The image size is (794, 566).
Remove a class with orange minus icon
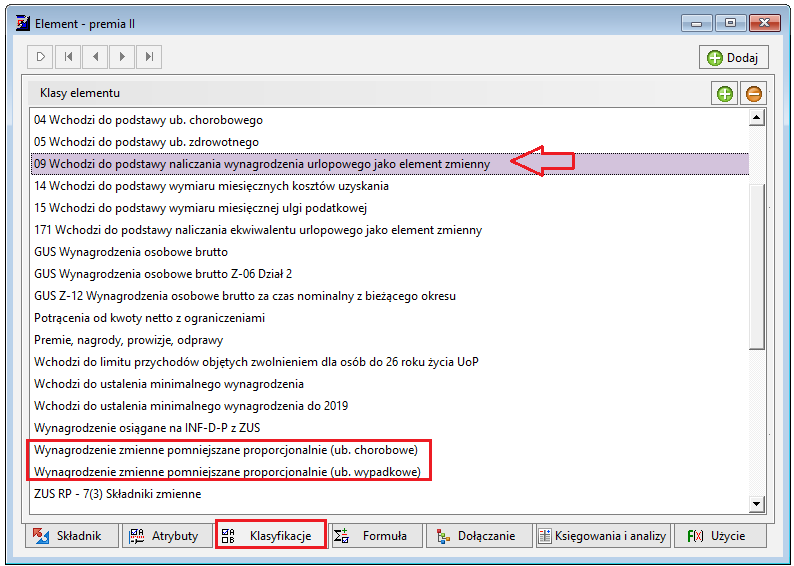753,94
